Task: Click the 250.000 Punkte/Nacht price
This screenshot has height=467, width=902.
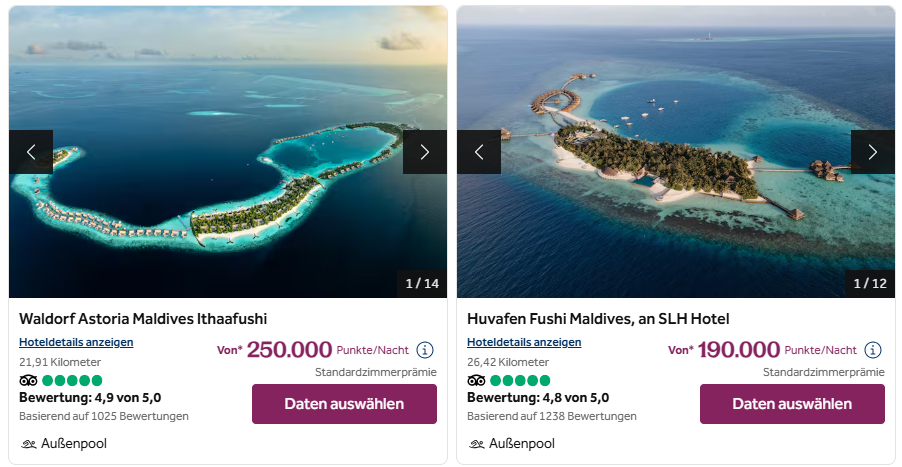Action: (289, 350)
